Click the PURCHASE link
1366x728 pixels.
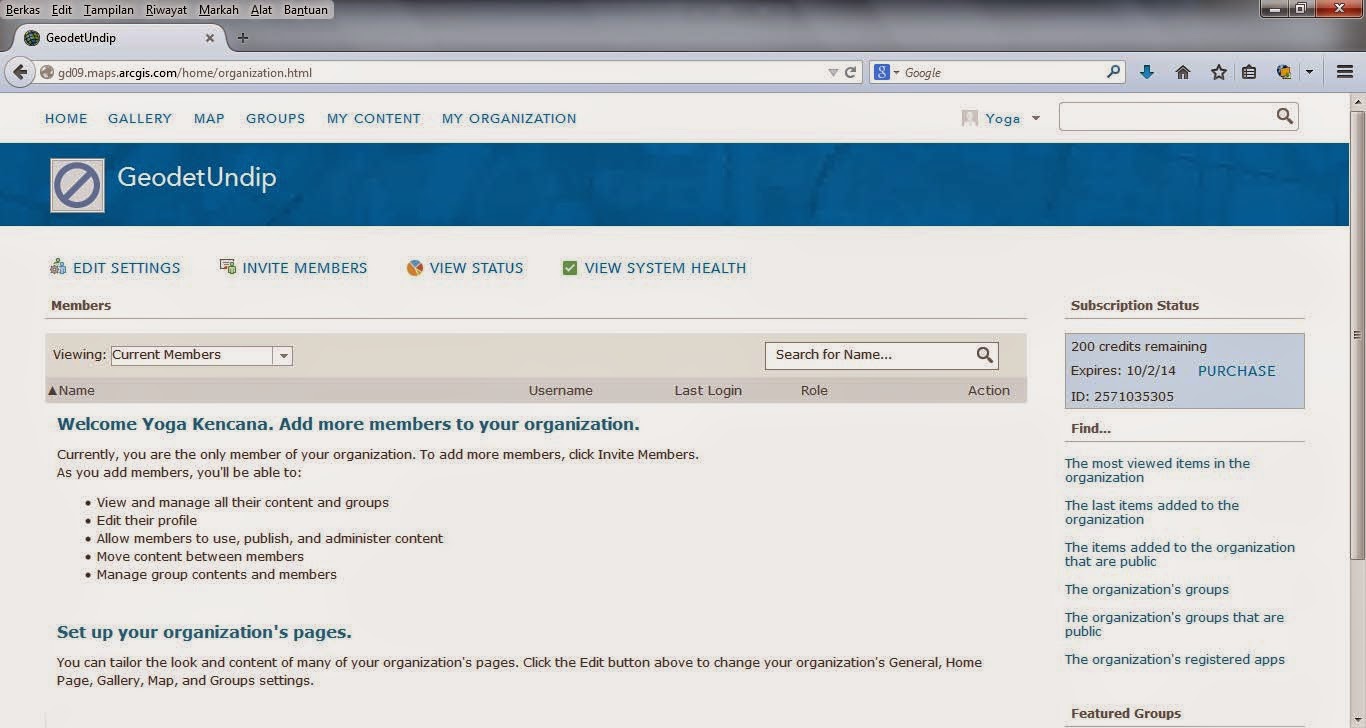tap(1236, 370)
